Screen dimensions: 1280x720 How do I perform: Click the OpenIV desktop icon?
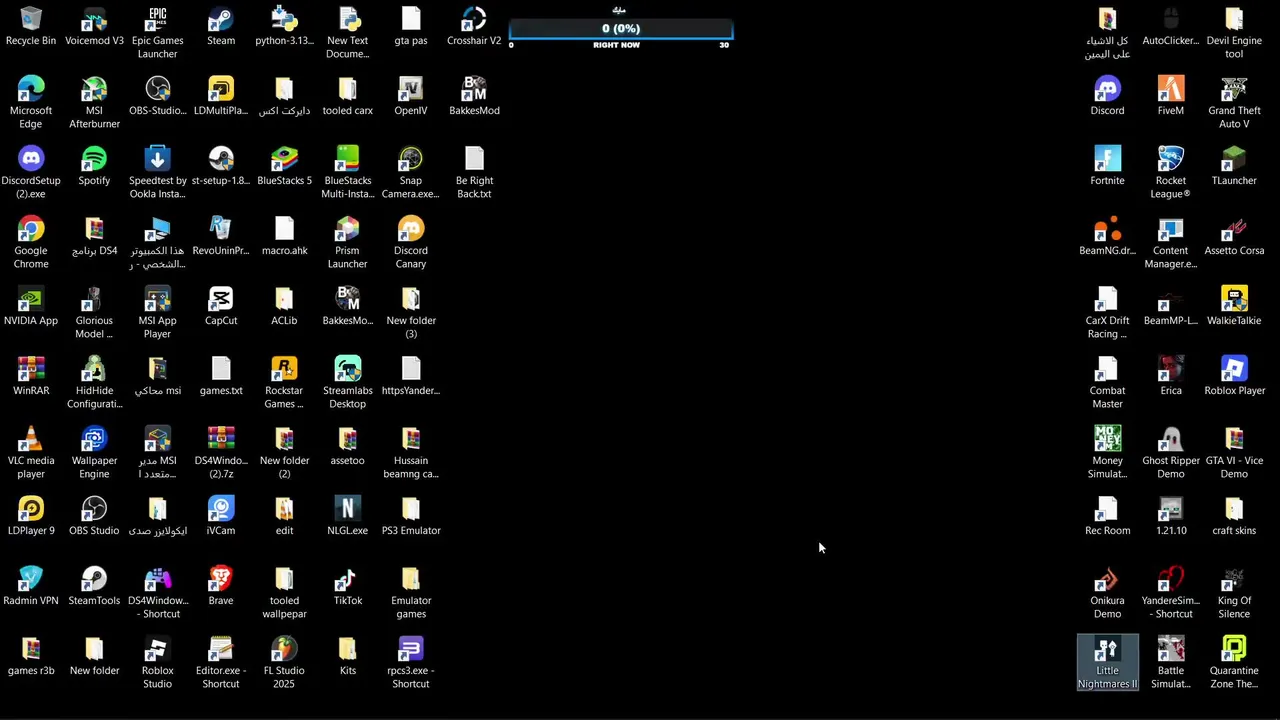411,97
